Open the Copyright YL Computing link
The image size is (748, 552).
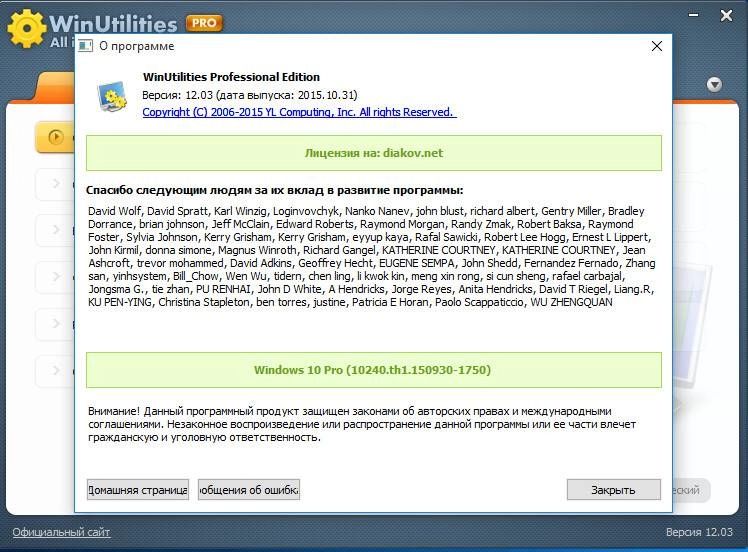(299, 112)
